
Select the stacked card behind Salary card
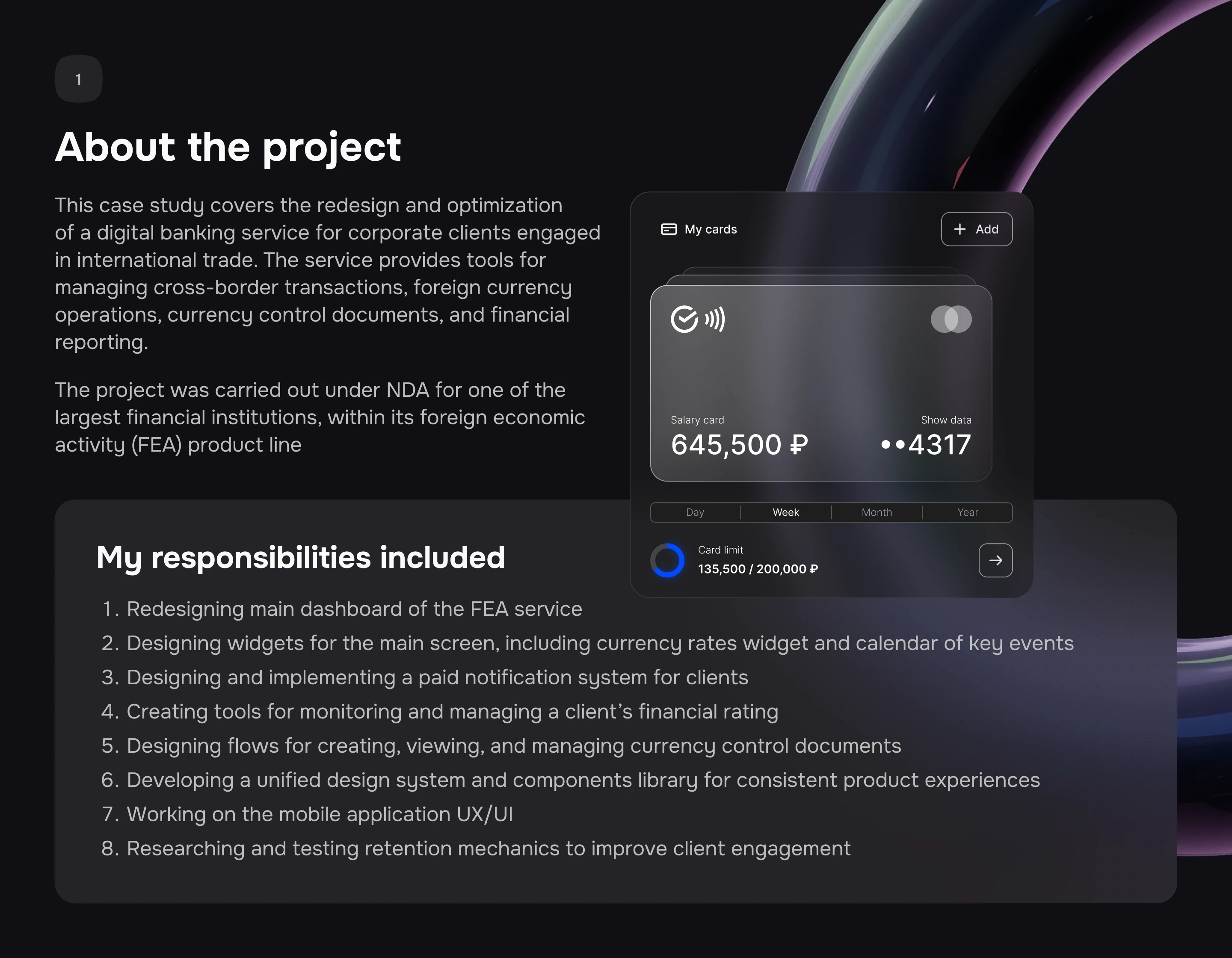[821, 280]
